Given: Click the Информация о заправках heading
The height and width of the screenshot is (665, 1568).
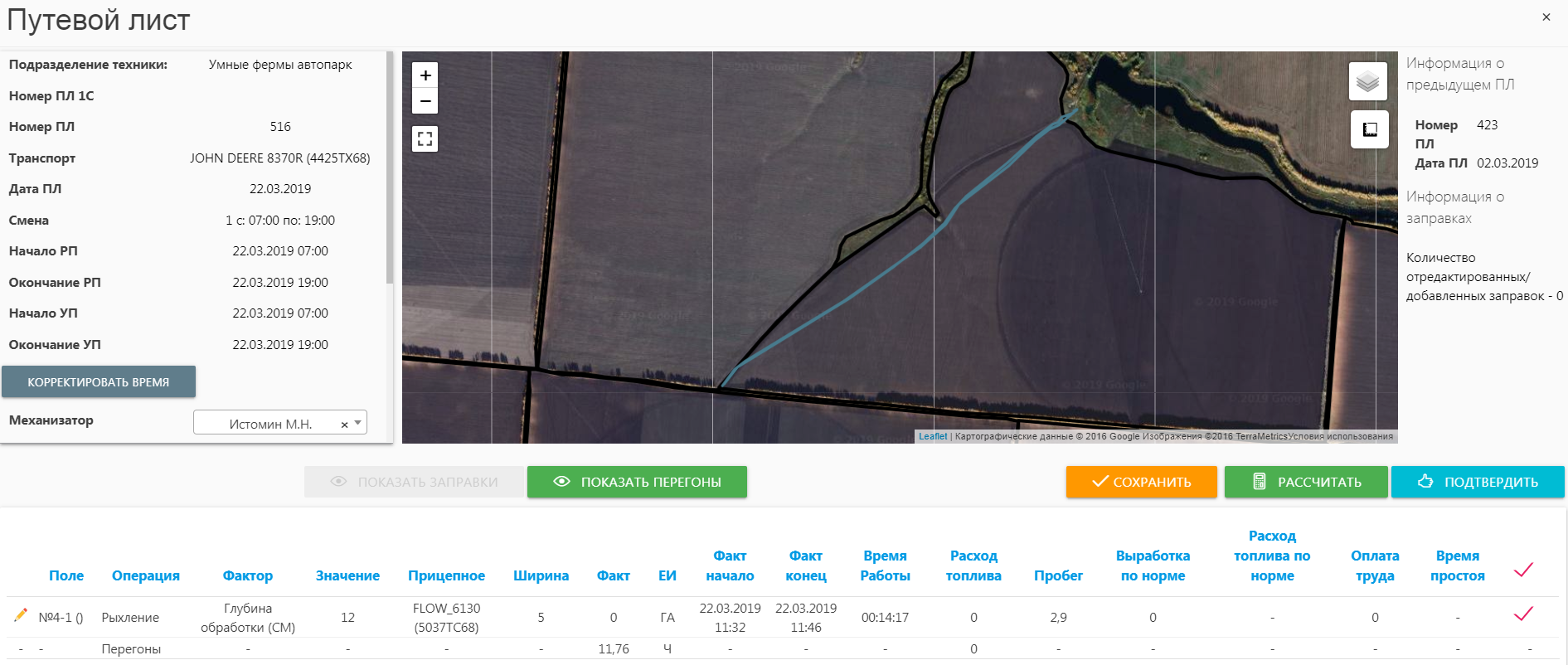Looking at the screenshot, I should pos(1455,207).
